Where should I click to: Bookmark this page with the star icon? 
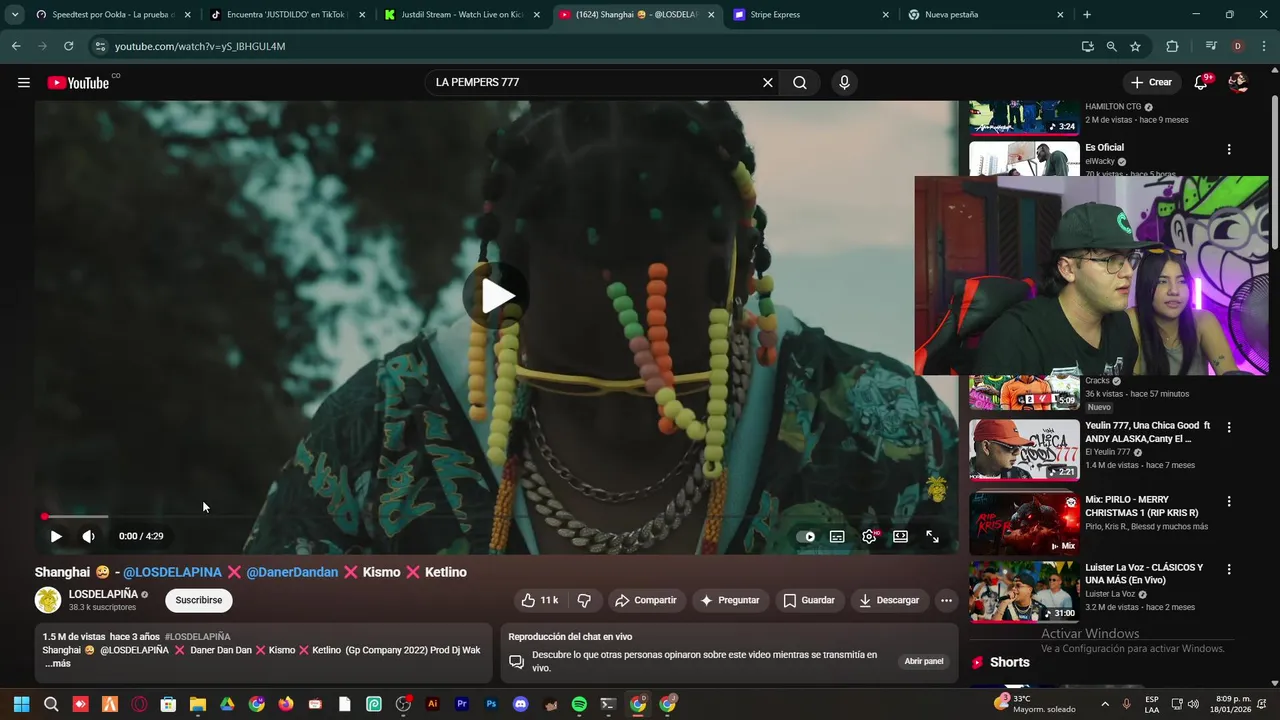point(1135,46)
